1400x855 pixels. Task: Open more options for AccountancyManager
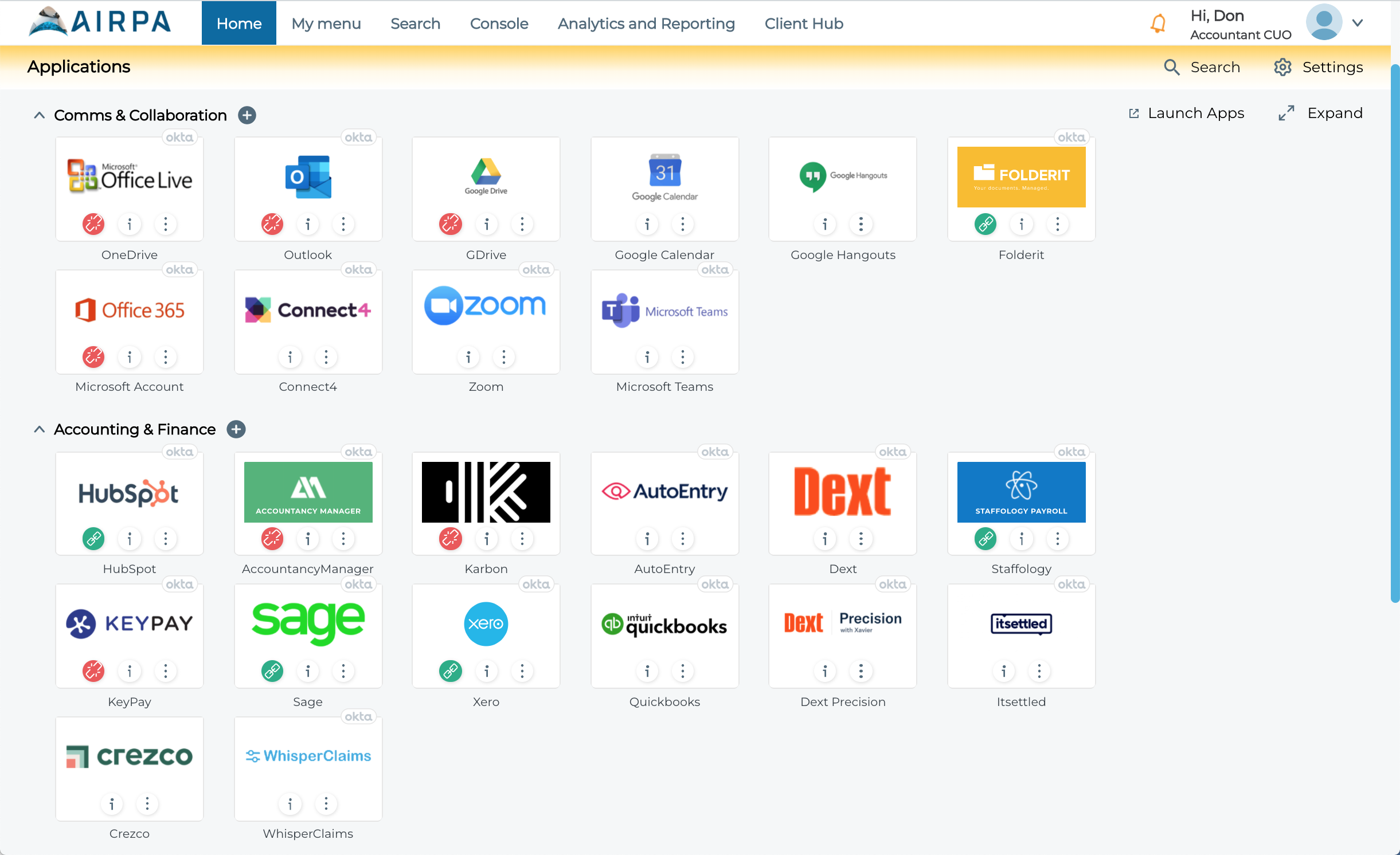pos(343,539)
